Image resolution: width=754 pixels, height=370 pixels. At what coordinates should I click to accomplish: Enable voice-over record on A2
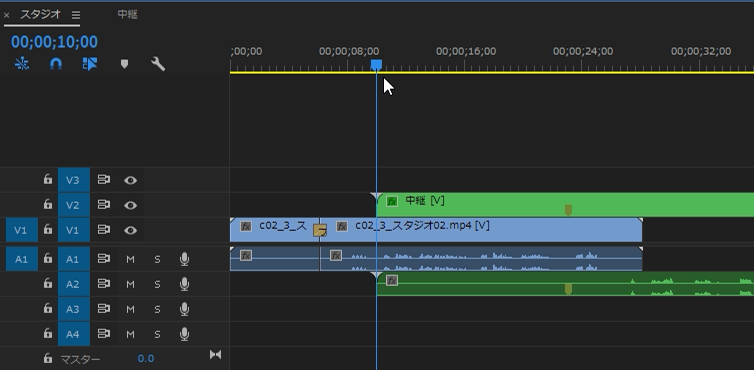click(x=184, y=284)
